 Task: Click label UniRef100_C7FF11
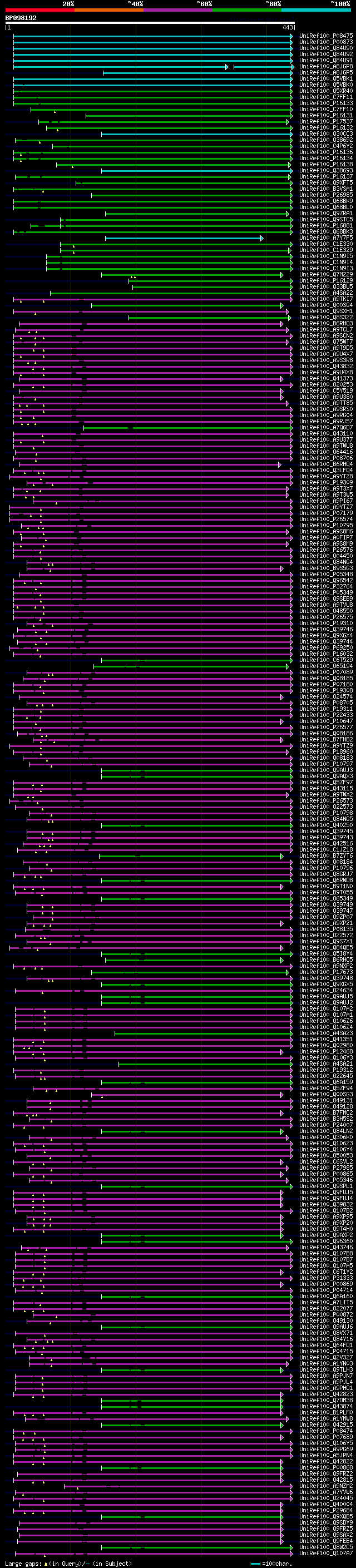click(325, 97)
